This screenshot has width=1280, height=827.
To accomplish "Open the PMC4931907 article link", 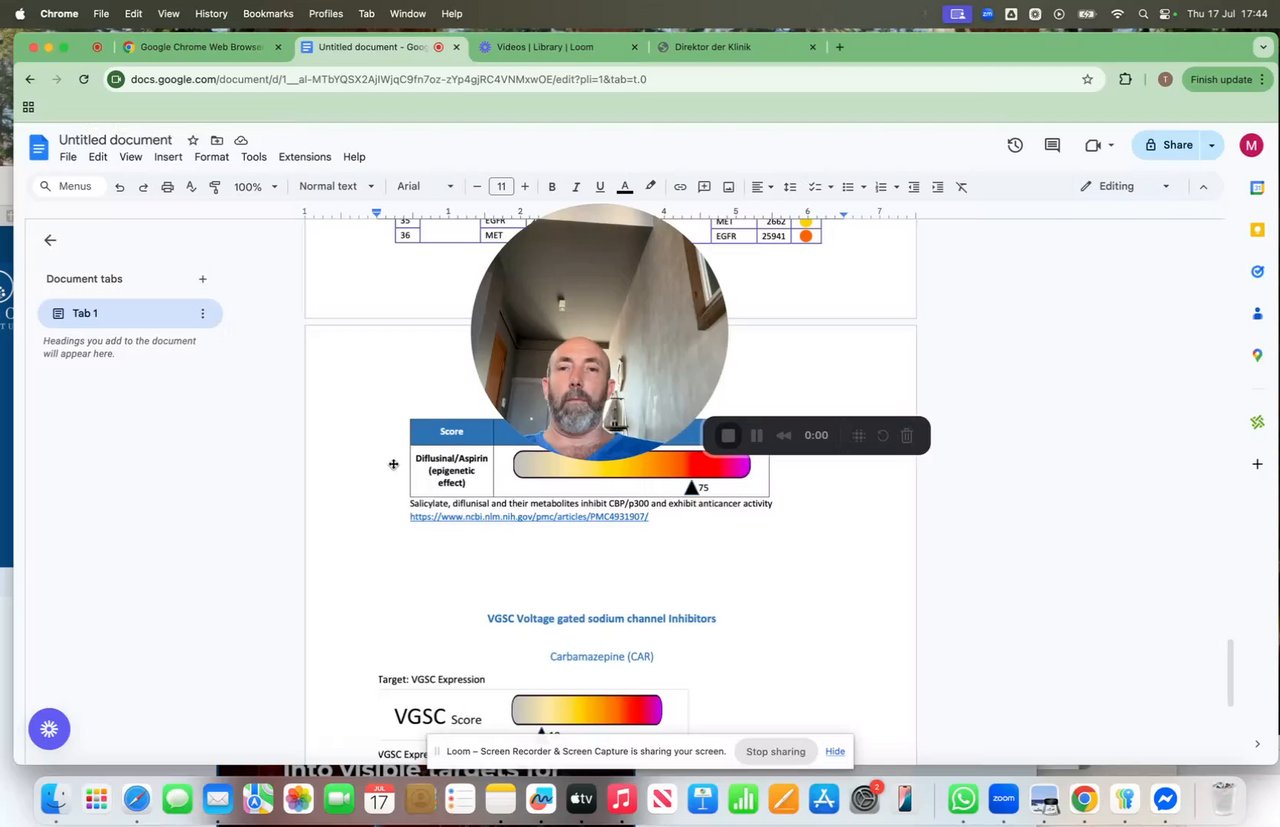I will pyautogui.click(x=529, y=517).
